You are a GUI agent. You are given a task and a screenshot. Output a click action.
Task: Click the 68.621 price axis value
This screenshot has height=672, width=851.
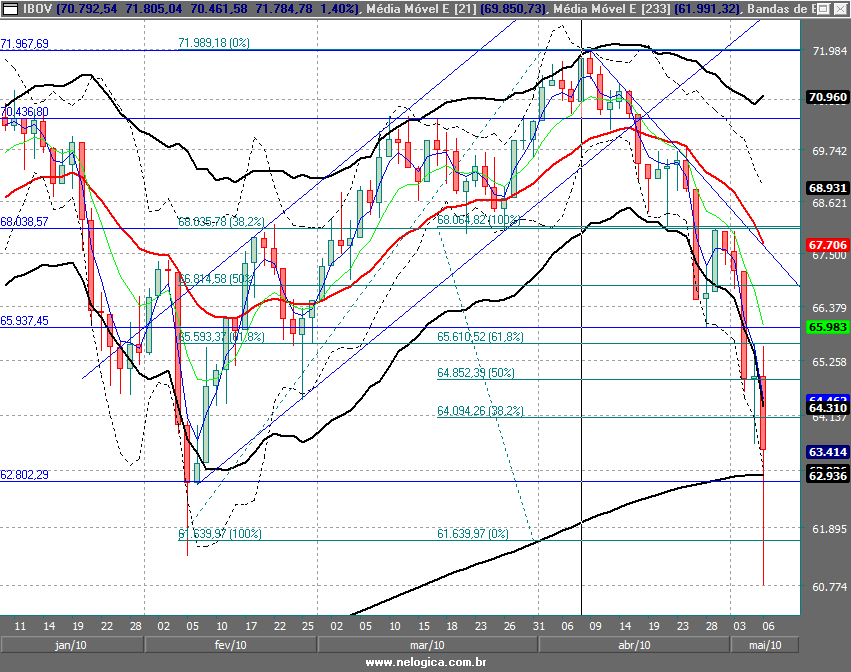point(829,203)
